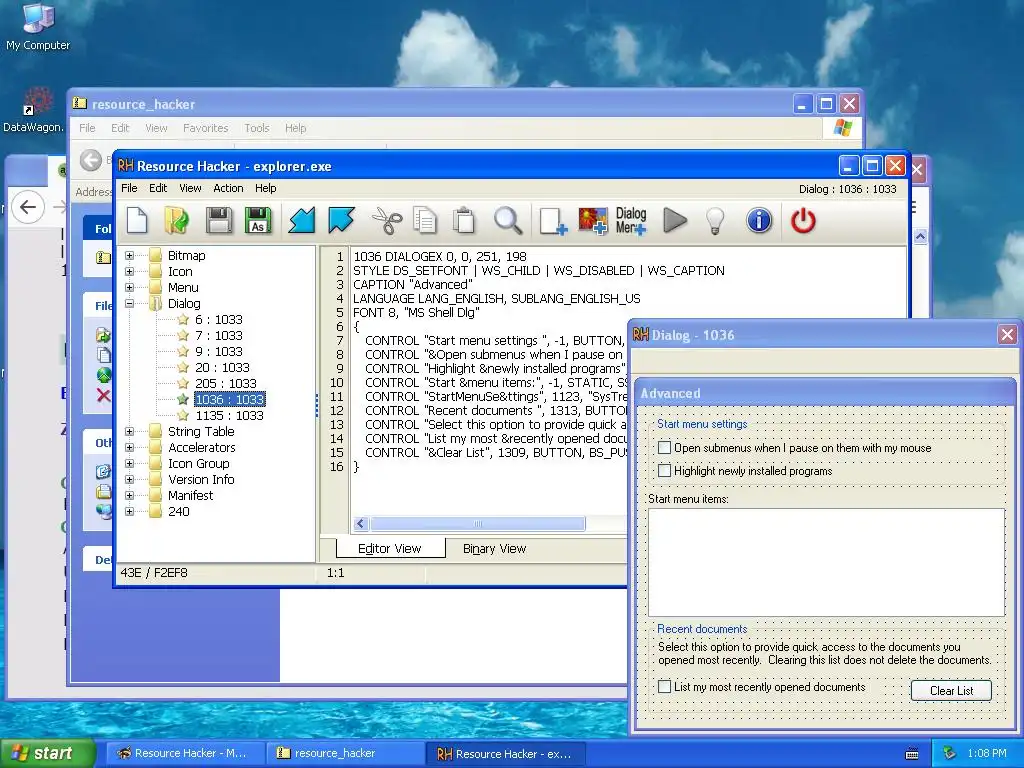1024x768 pixels.
Task: Click the tray icon beside the clock
Action: (950, 753)
